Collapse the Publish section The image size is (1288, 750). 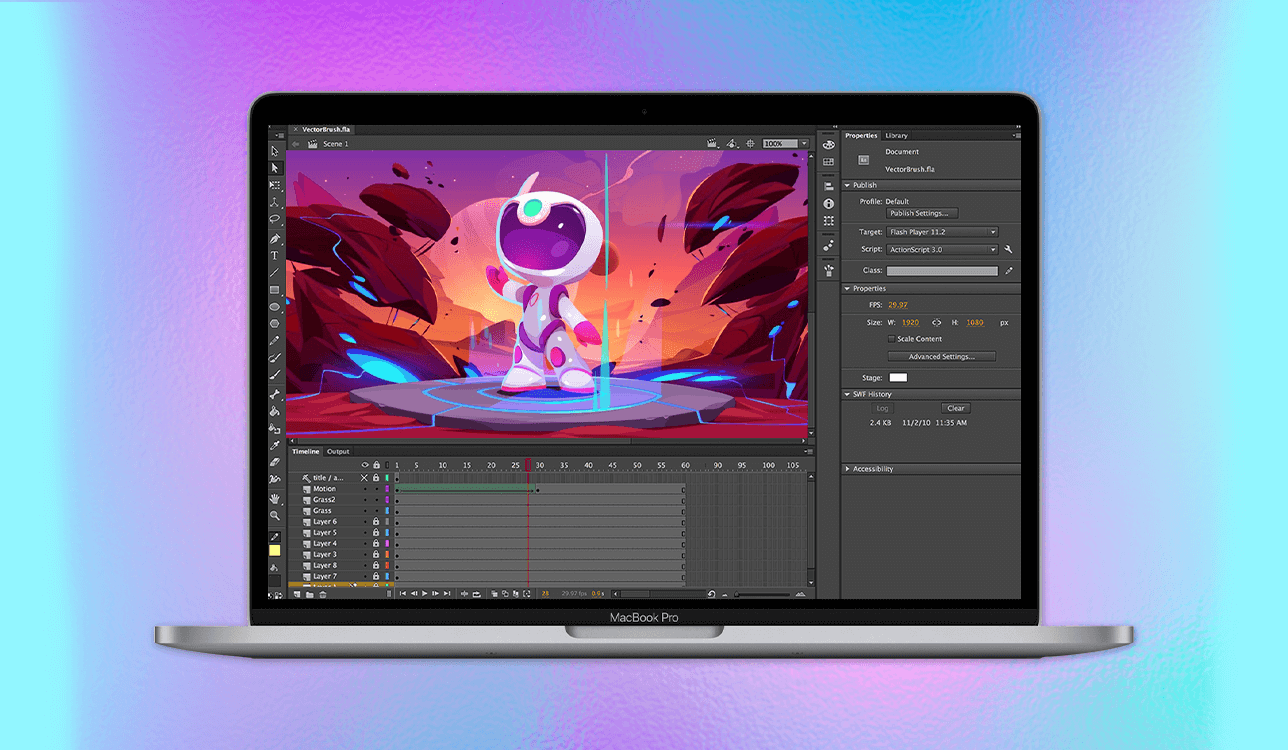click(847, 185)
